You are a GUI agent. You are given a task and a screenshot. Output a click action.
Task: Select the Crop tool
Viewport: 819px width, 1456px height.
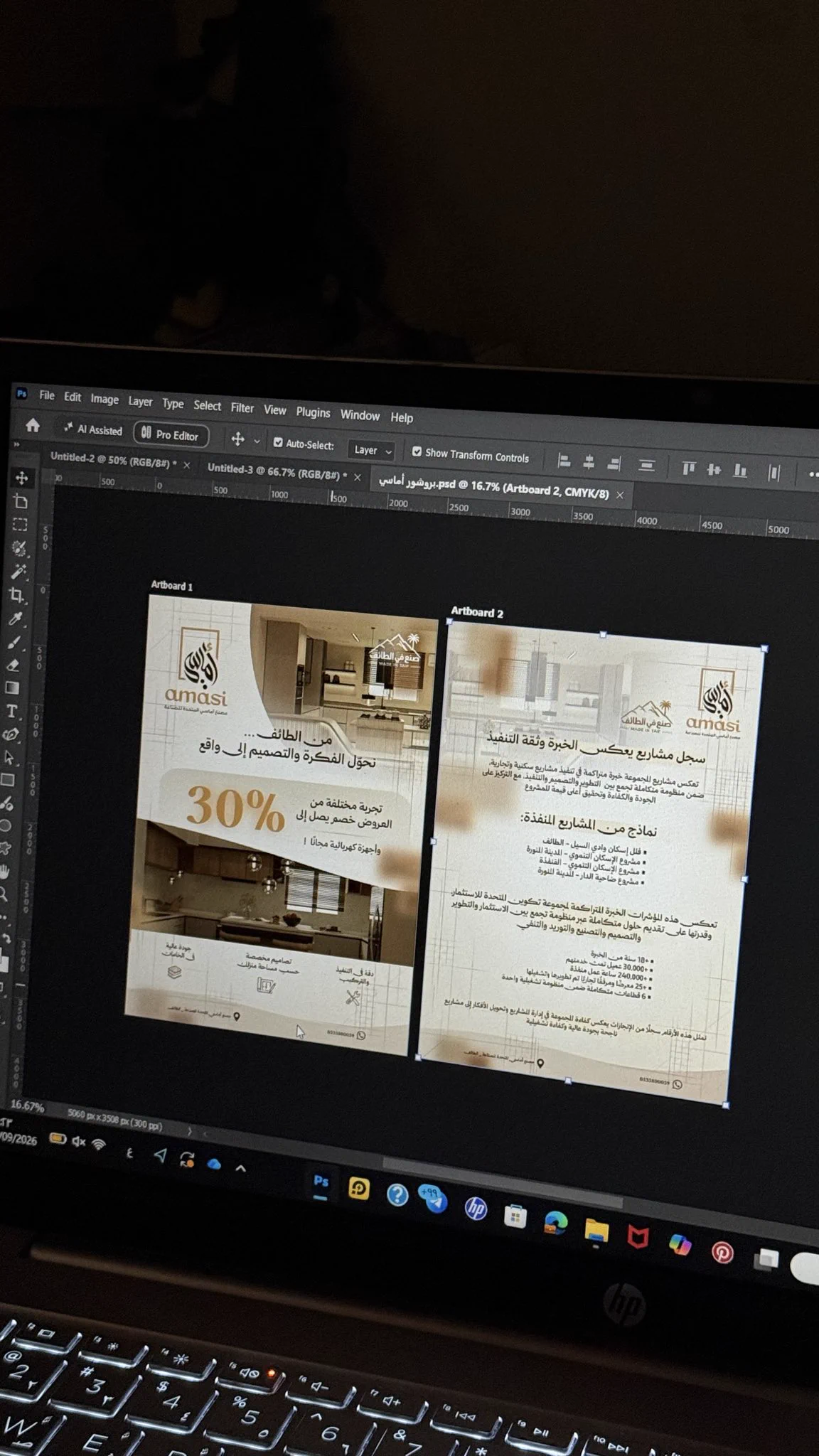pos(17,595)
